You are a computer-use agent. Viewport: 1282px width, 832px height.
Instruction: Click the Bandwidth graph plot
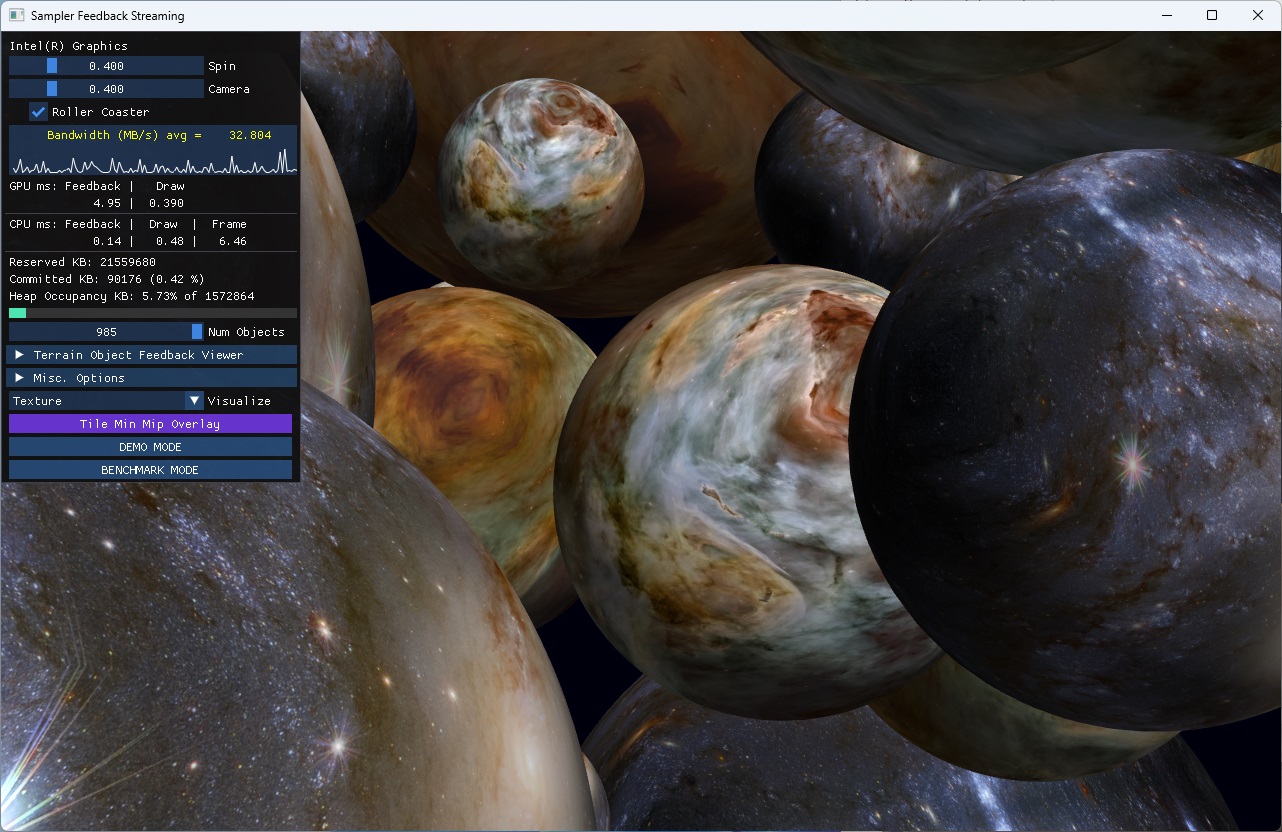153,150
